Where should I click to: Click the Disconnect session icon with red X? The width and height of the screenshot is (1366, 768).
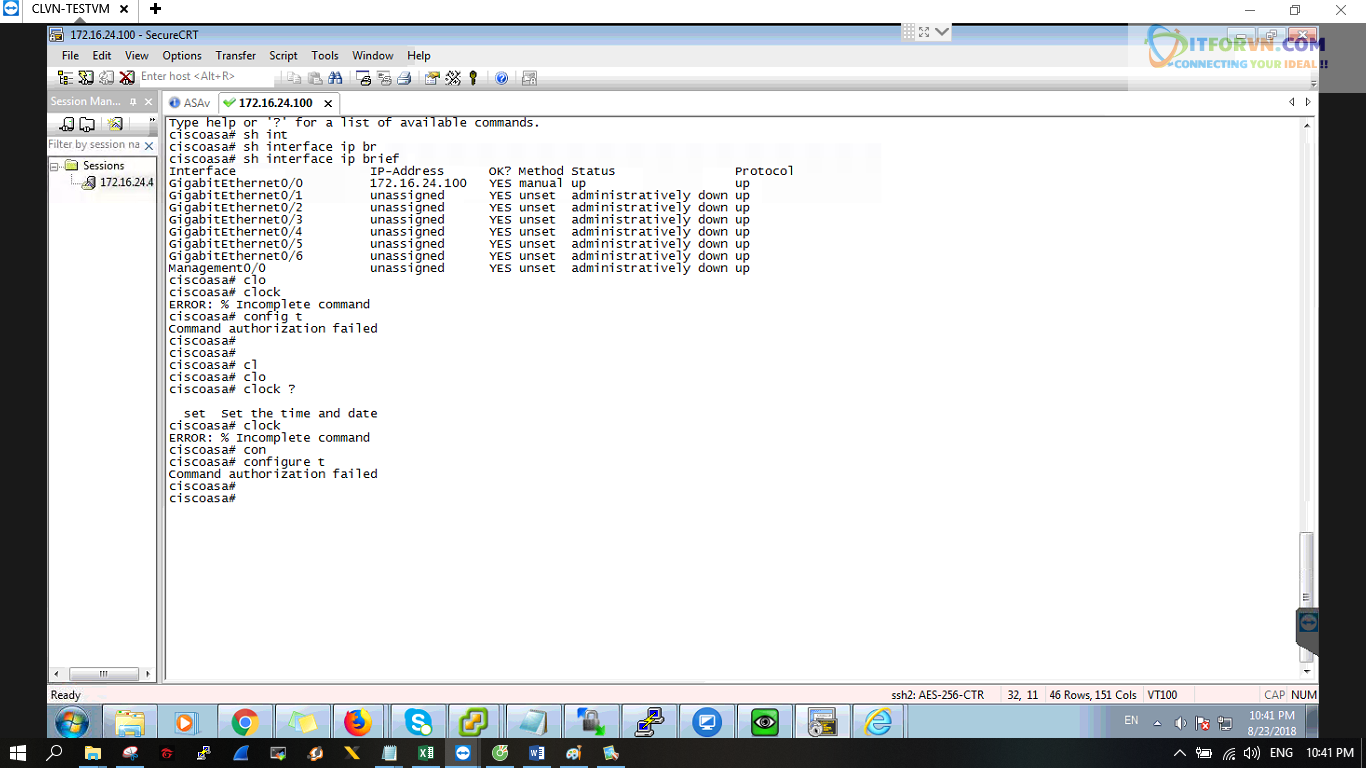pyautogui.click(x=127, y=77)
